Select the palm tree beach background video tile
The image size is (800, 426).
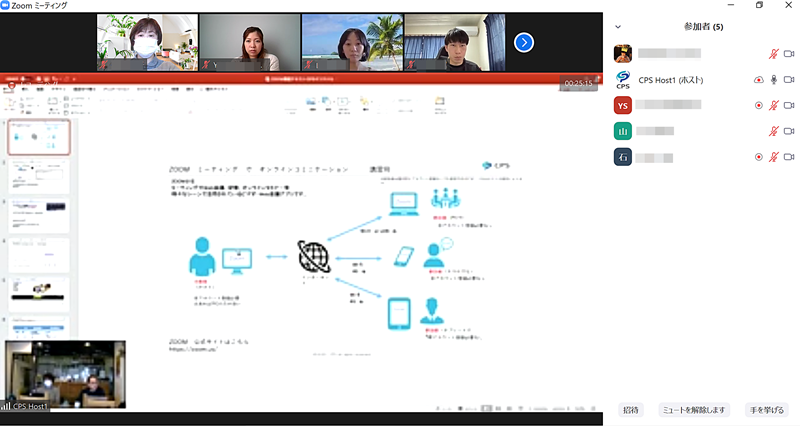point(352,42)
